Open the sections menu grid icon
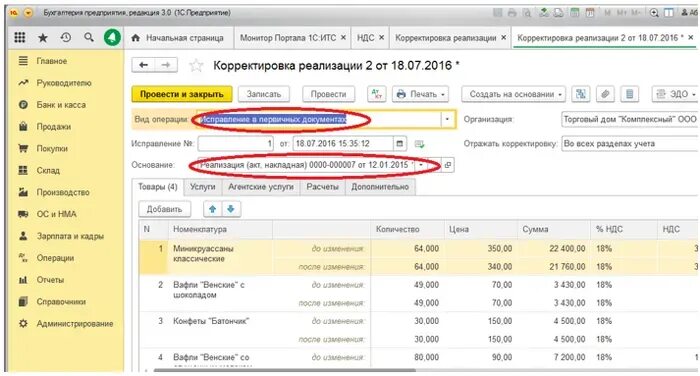This screenshot has width=700, height=376. tap(20, 38)
